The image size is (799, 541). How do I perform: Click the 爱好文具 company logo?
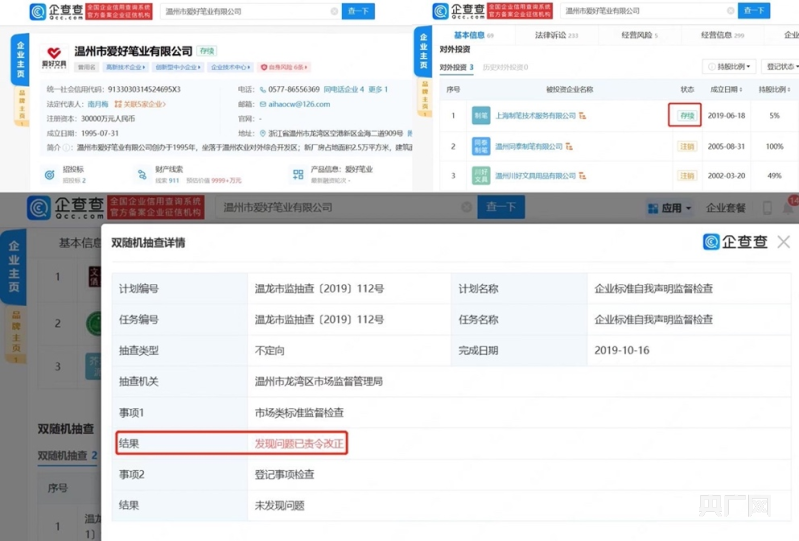[54, 56]
